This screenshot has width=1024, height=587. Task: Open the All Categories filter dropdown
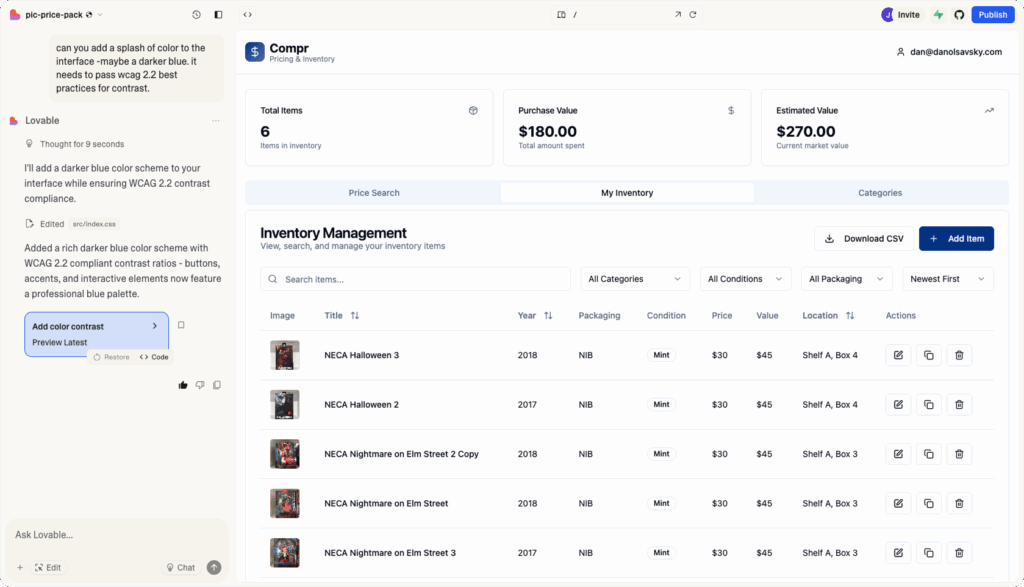[x=635, y=279]
